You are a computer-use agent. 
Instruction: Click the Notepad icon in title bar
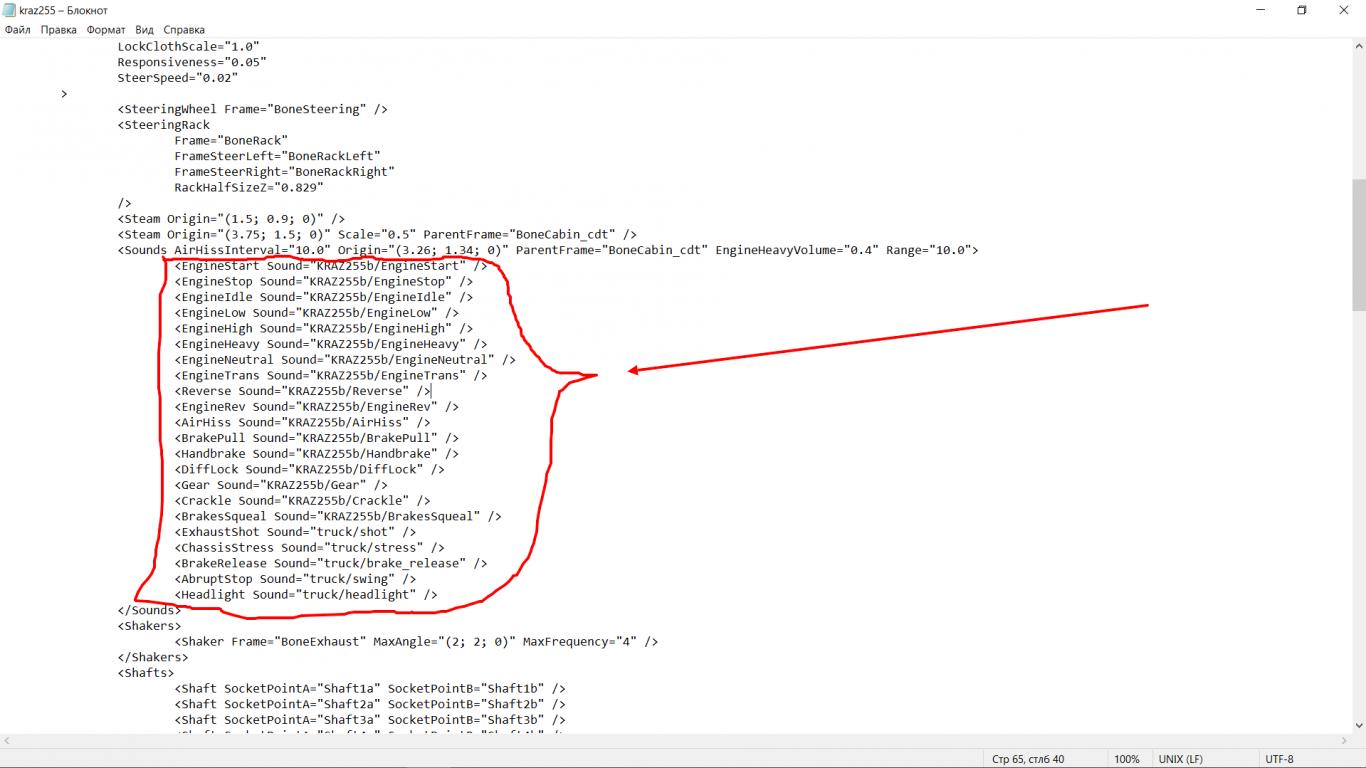(10, 10)
